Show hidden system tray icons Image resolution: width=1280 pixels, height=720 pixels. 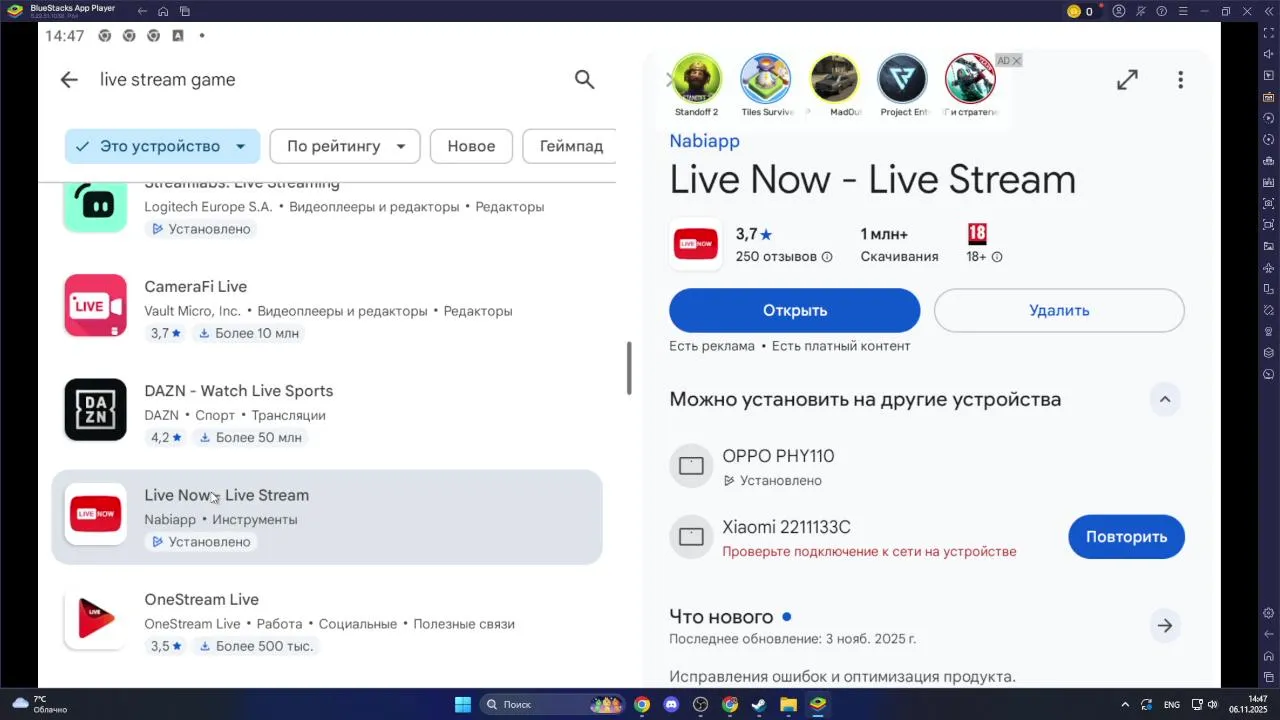(1125, 705)
